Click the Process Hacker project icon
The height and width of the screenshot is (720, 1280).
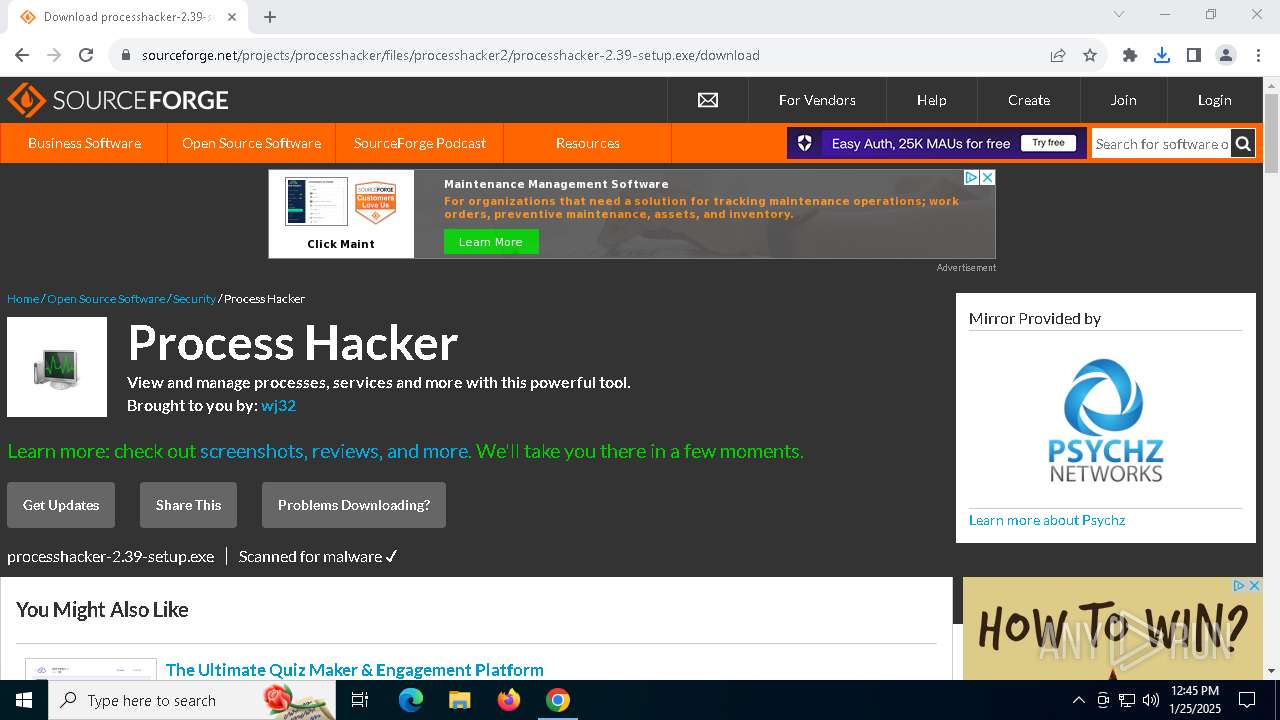pyautogui.click(x=57, y=367)
